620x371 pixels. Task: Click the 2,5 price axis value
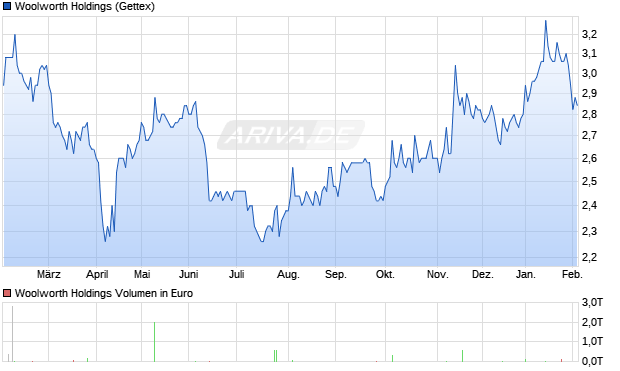(589, 182)
